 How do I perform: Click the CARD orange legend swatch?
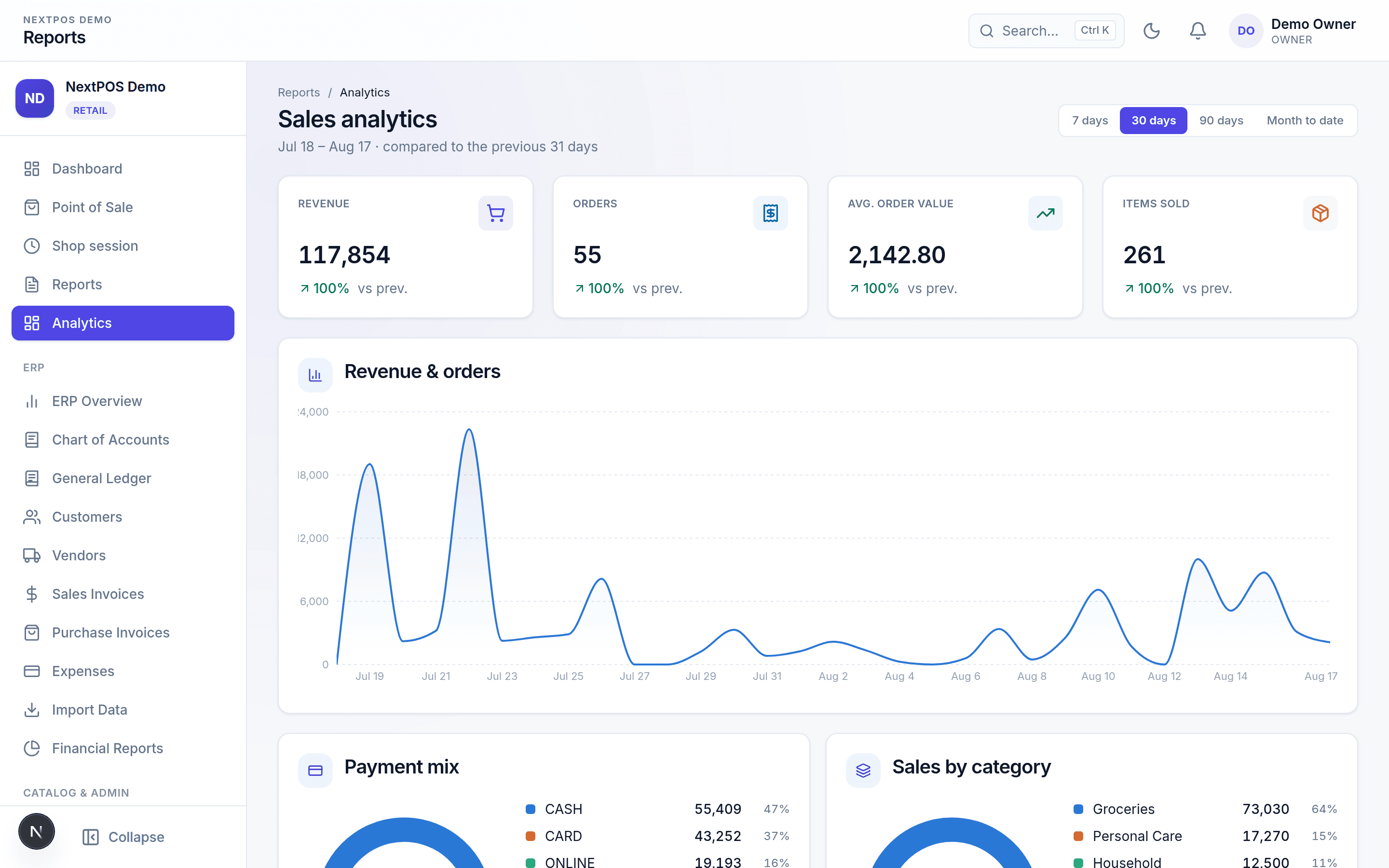click(531, 836)
